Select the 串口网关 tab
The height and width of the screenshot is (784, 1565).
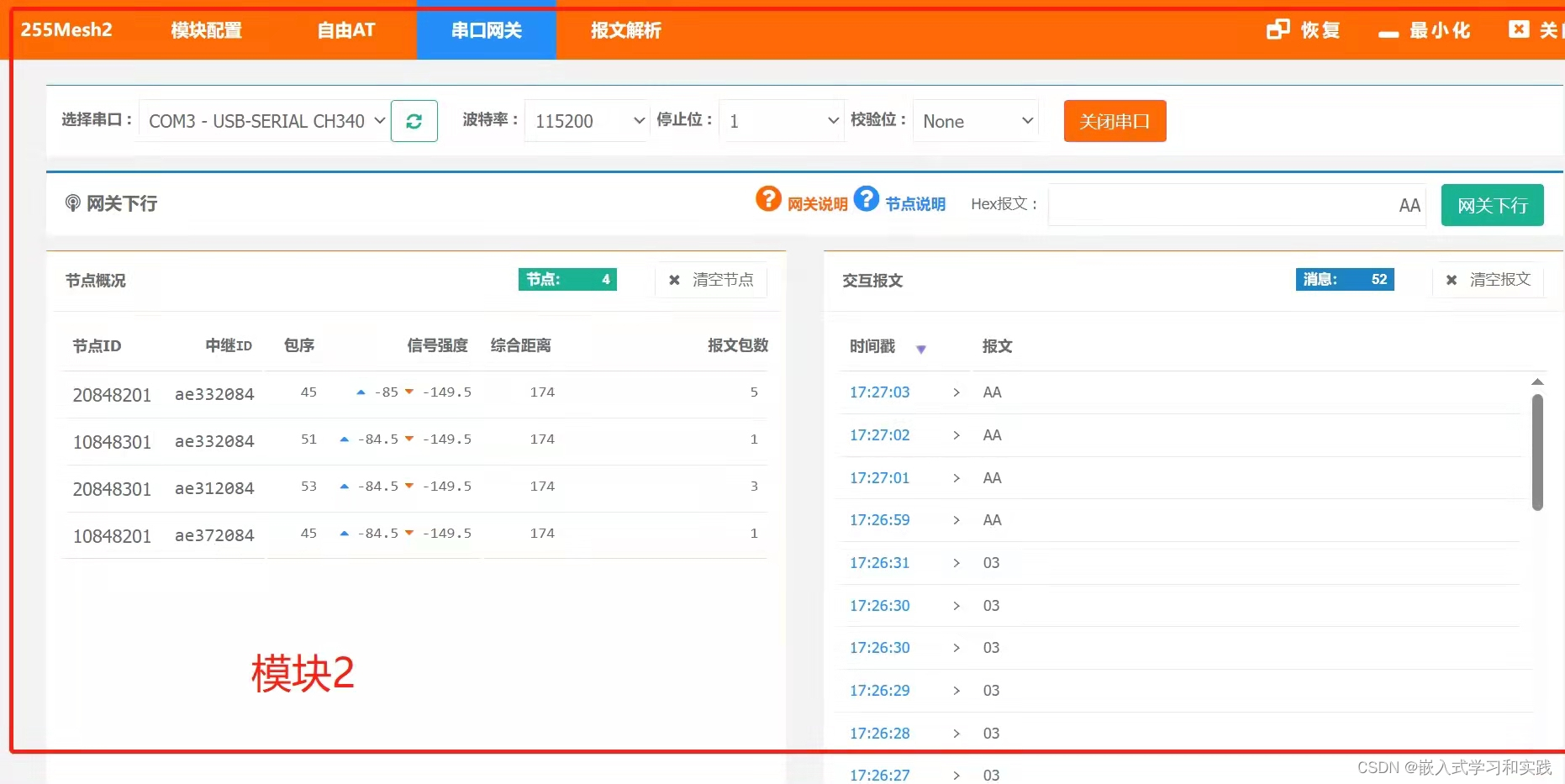click(486, 30)
